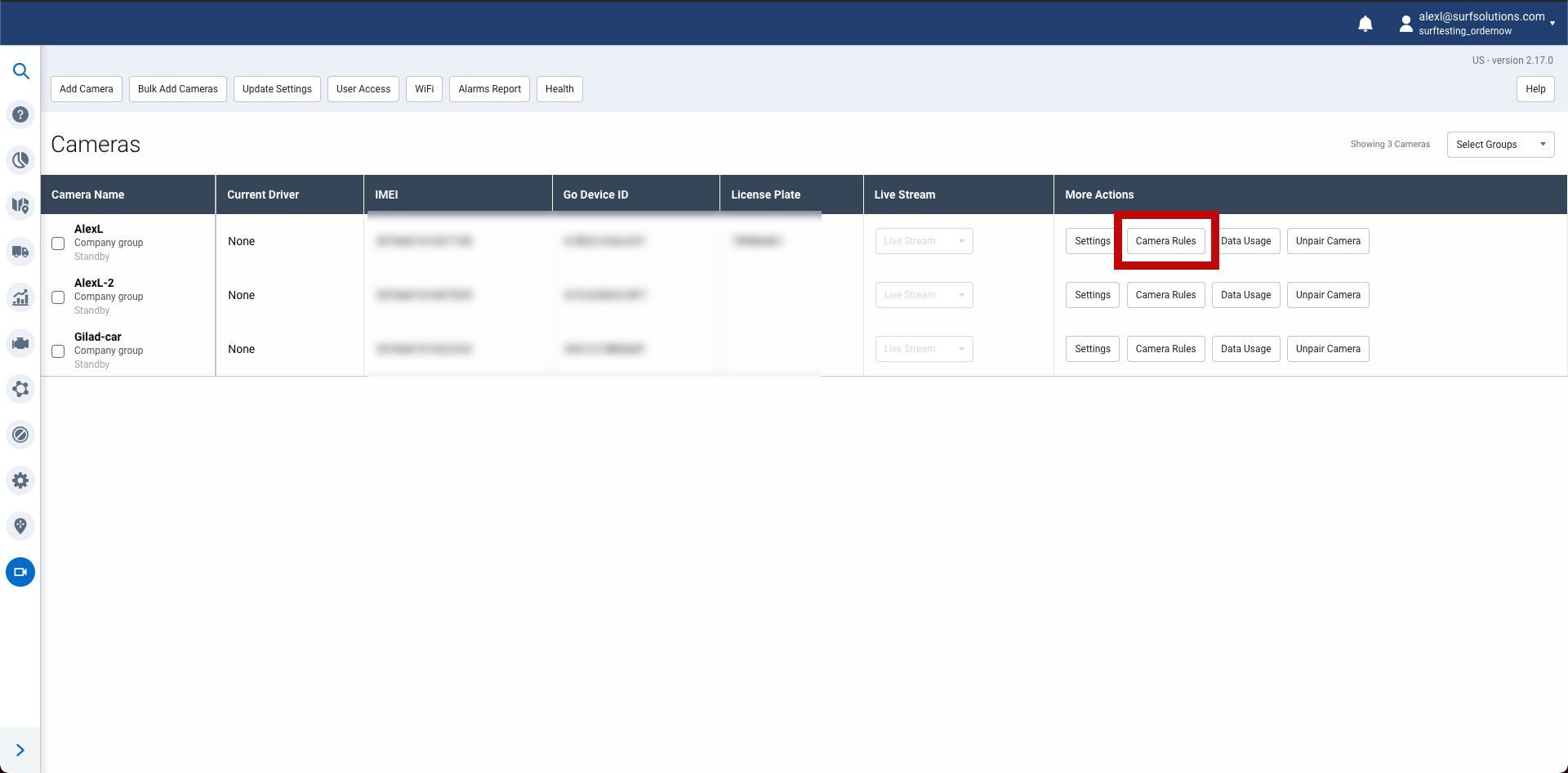Expand the Live Stream dropdown for AlexL

(x=924, y=241)
